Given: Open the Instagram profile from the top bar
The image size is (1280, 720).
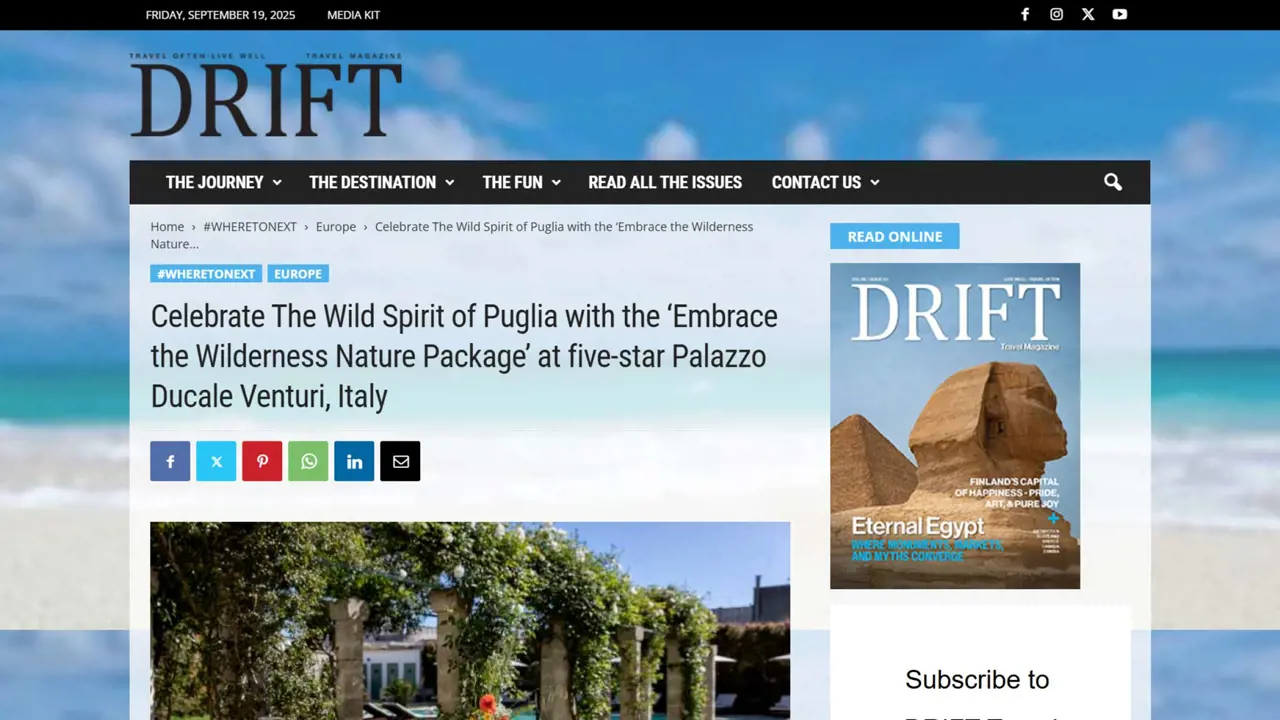Looking at the screenshot, I should [x=1056, y=14].
